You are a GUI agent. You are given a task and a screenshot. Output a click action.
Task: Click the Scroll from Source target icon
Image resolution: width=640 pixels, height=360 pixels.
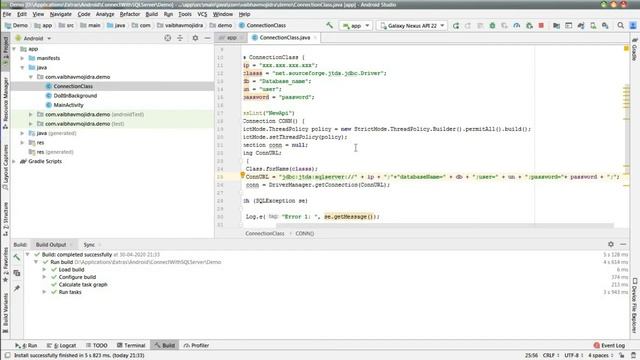(x=168, y=38)
